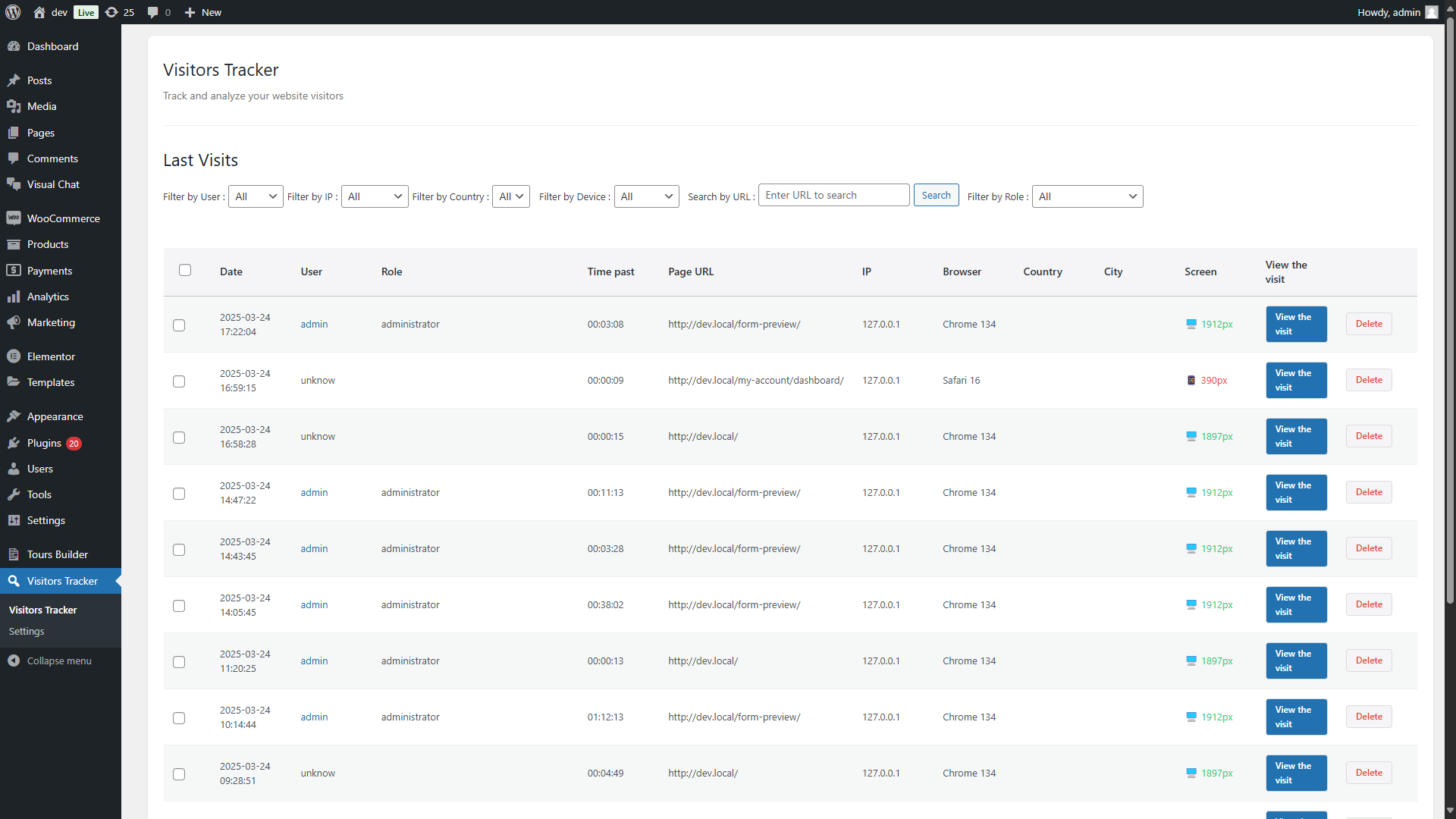Click the admin avatar icon at top right
1456x819 pixels.
tap(1431, 12)
